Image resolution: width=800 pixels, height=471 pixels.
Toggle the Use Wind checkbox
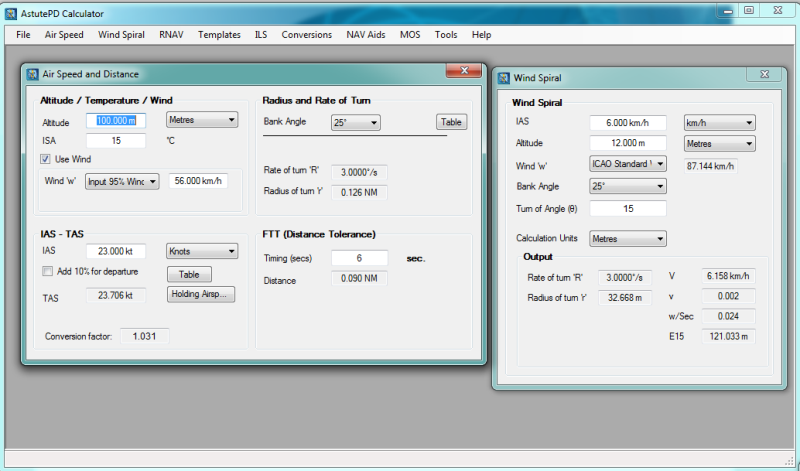click(x=45, y=159)
